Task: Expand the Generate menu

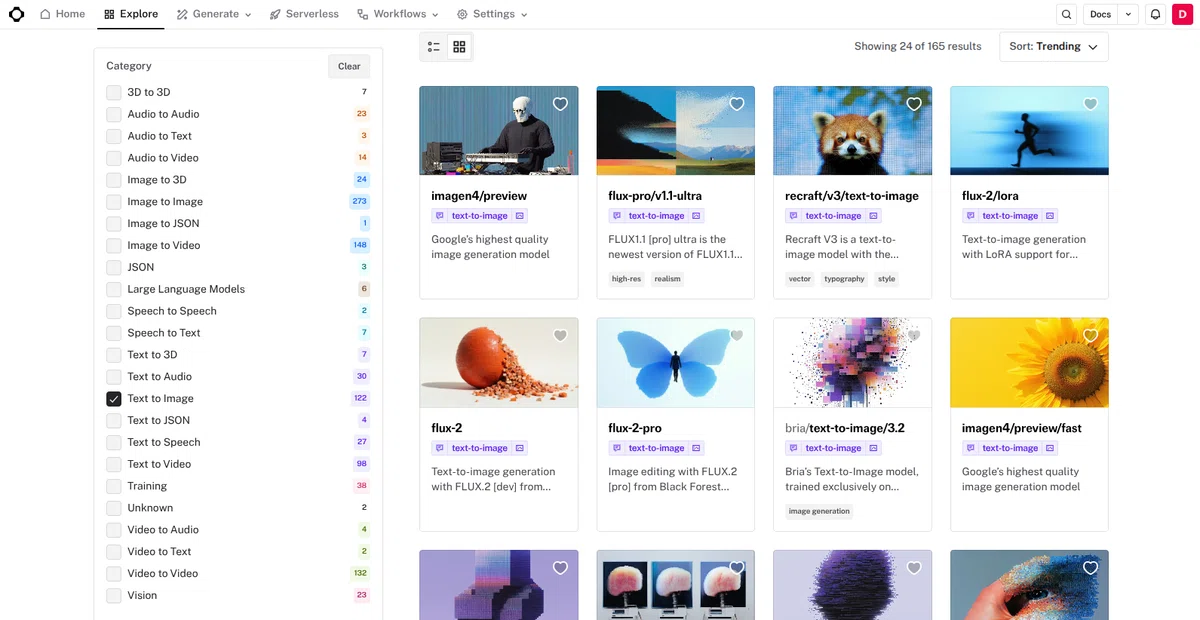Action: [214, 14]
